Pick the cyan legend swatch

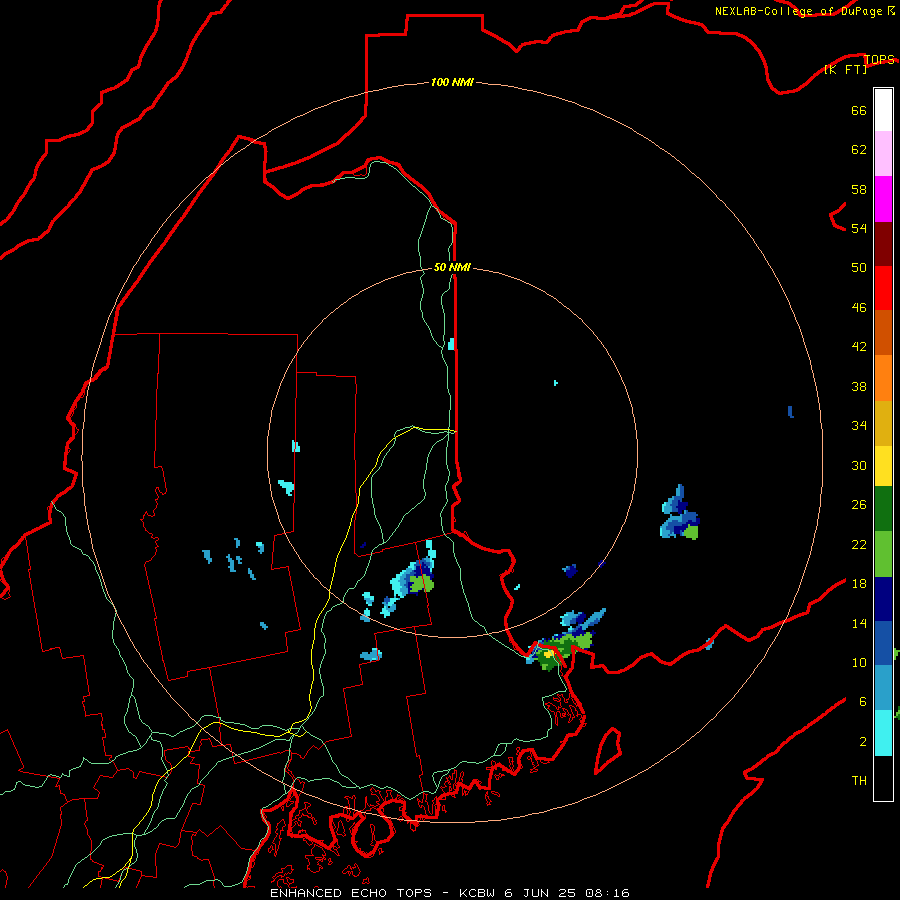pos(883,733)
